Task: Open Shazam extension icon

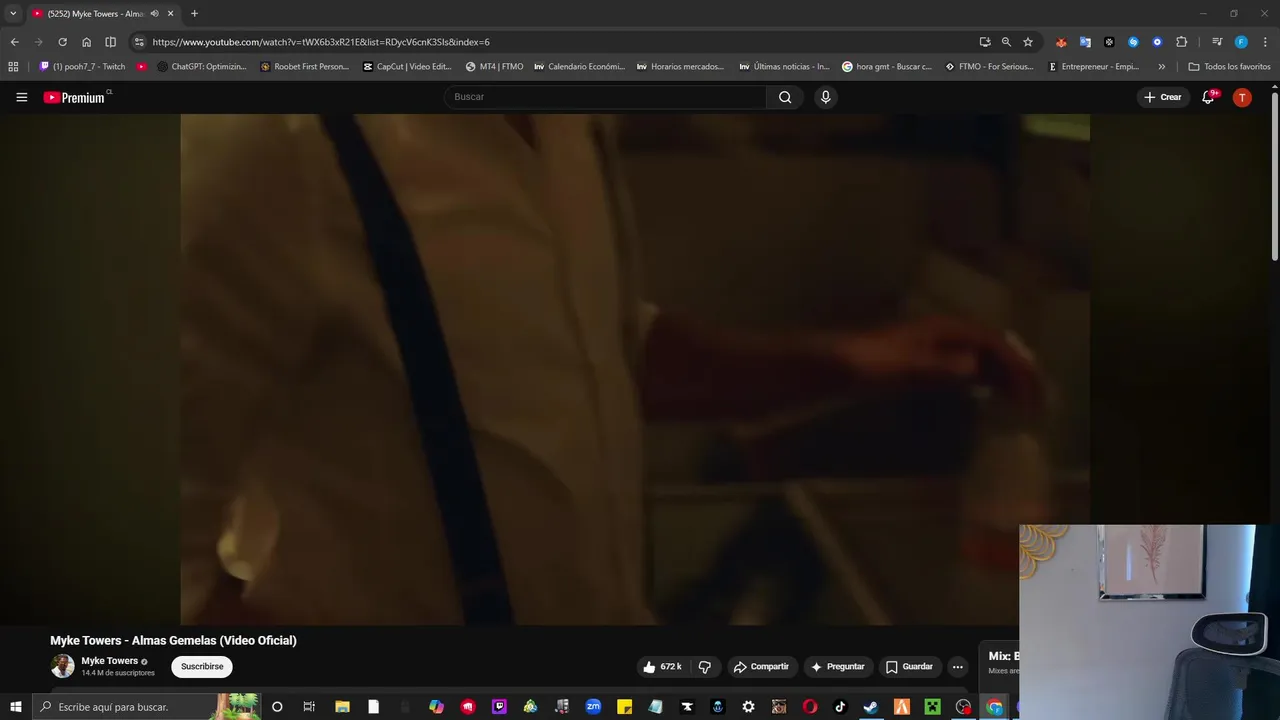Action: (1133, 42)
